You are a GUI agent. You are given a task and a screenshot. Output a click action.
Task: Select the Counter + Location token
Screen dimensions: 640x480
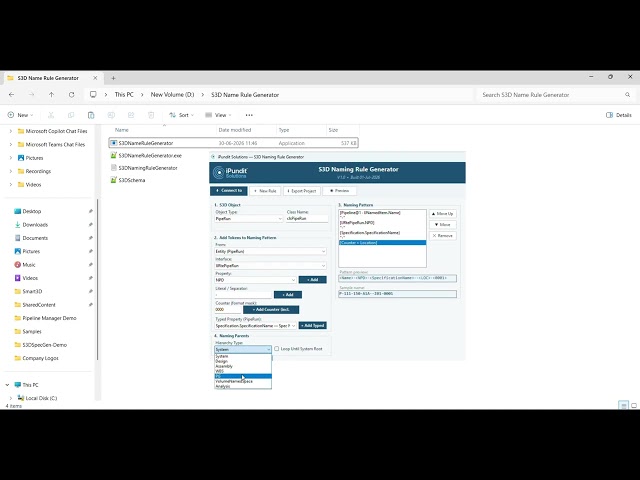382,242
